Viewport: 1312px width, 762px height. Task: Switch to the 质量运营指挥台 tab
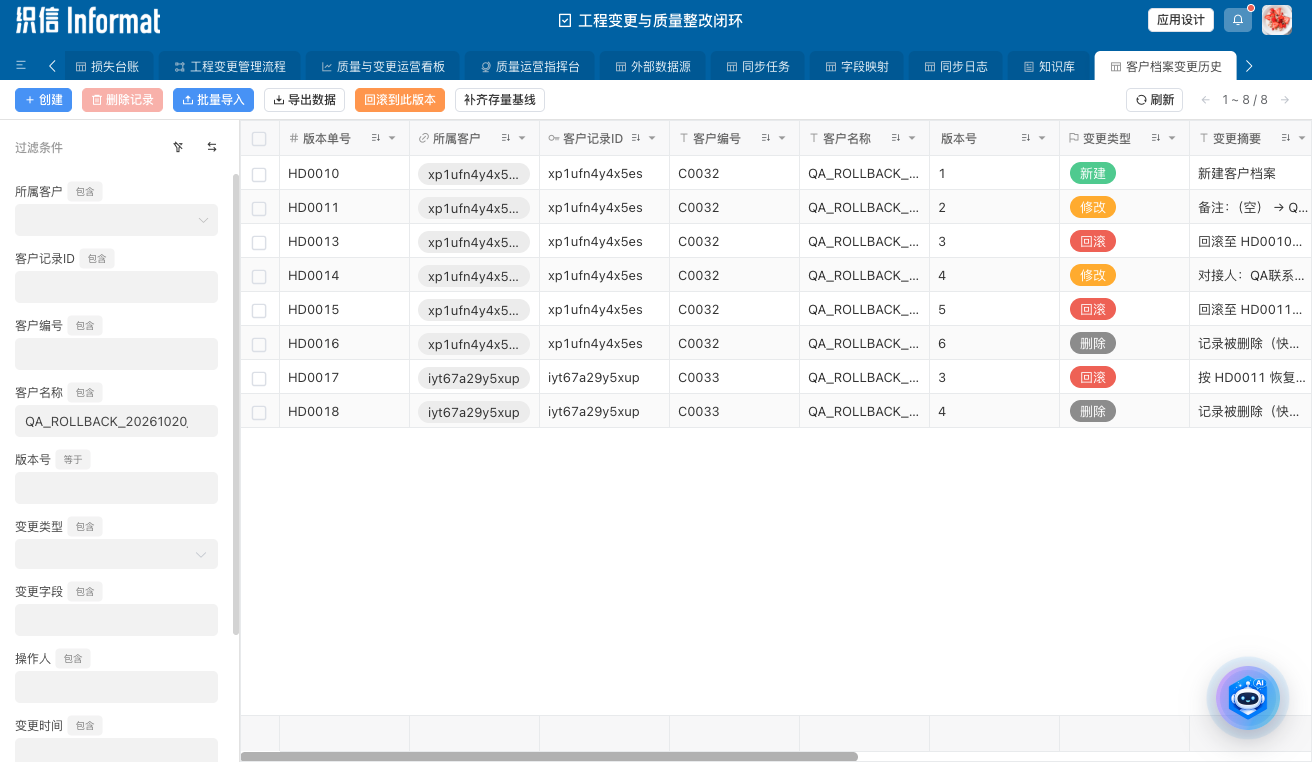tap(530, 66)
